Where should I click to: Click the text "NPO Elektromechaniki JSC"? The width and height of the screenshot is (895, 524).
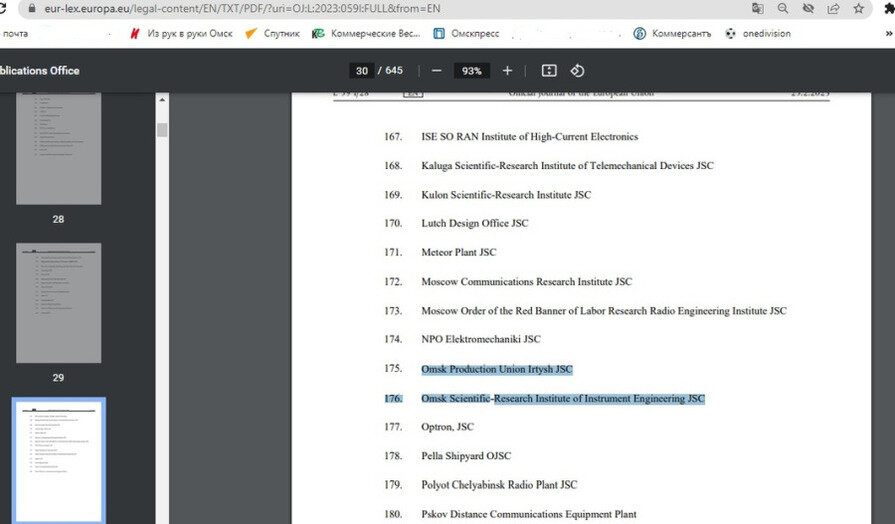[481, 339]
